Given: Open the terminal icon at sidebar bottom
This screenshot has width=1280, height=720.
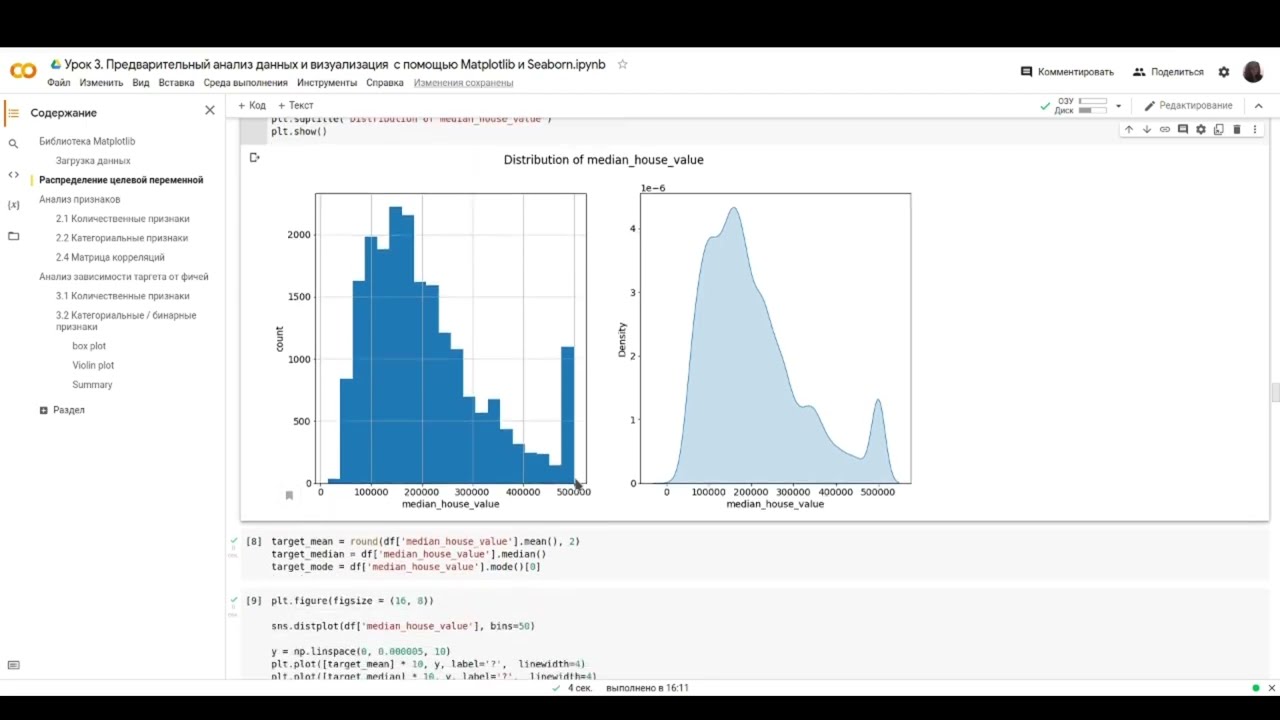Looking at the screenshot, I should click(x=13, y=665).
